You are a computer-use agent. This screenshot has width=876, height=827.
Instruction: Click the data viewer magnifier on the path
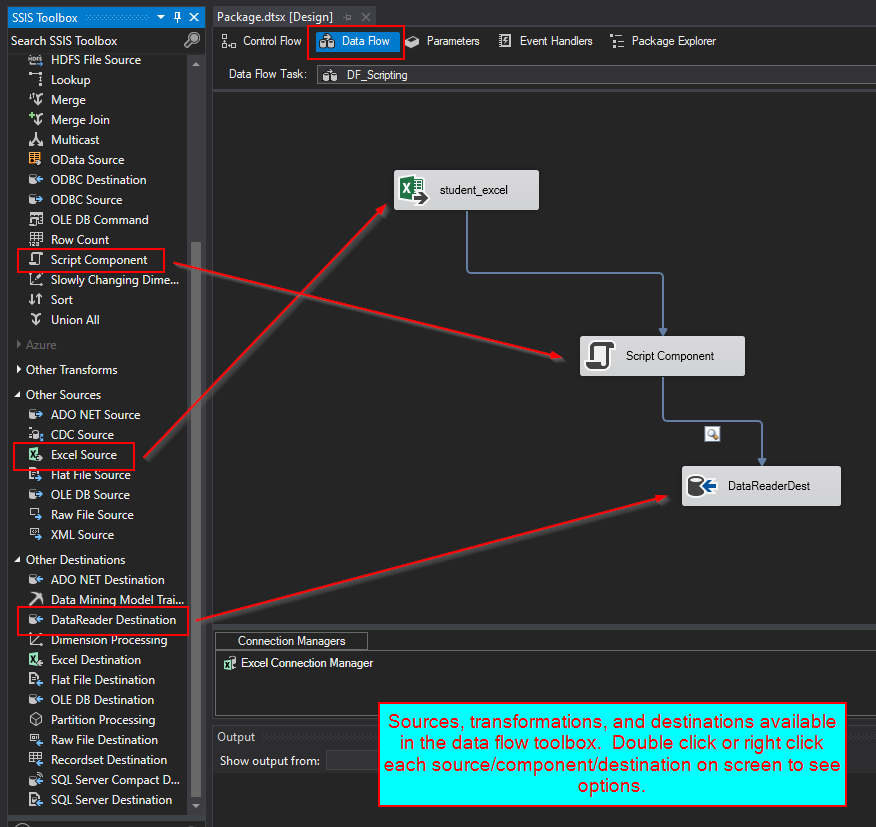coord(712,434)
